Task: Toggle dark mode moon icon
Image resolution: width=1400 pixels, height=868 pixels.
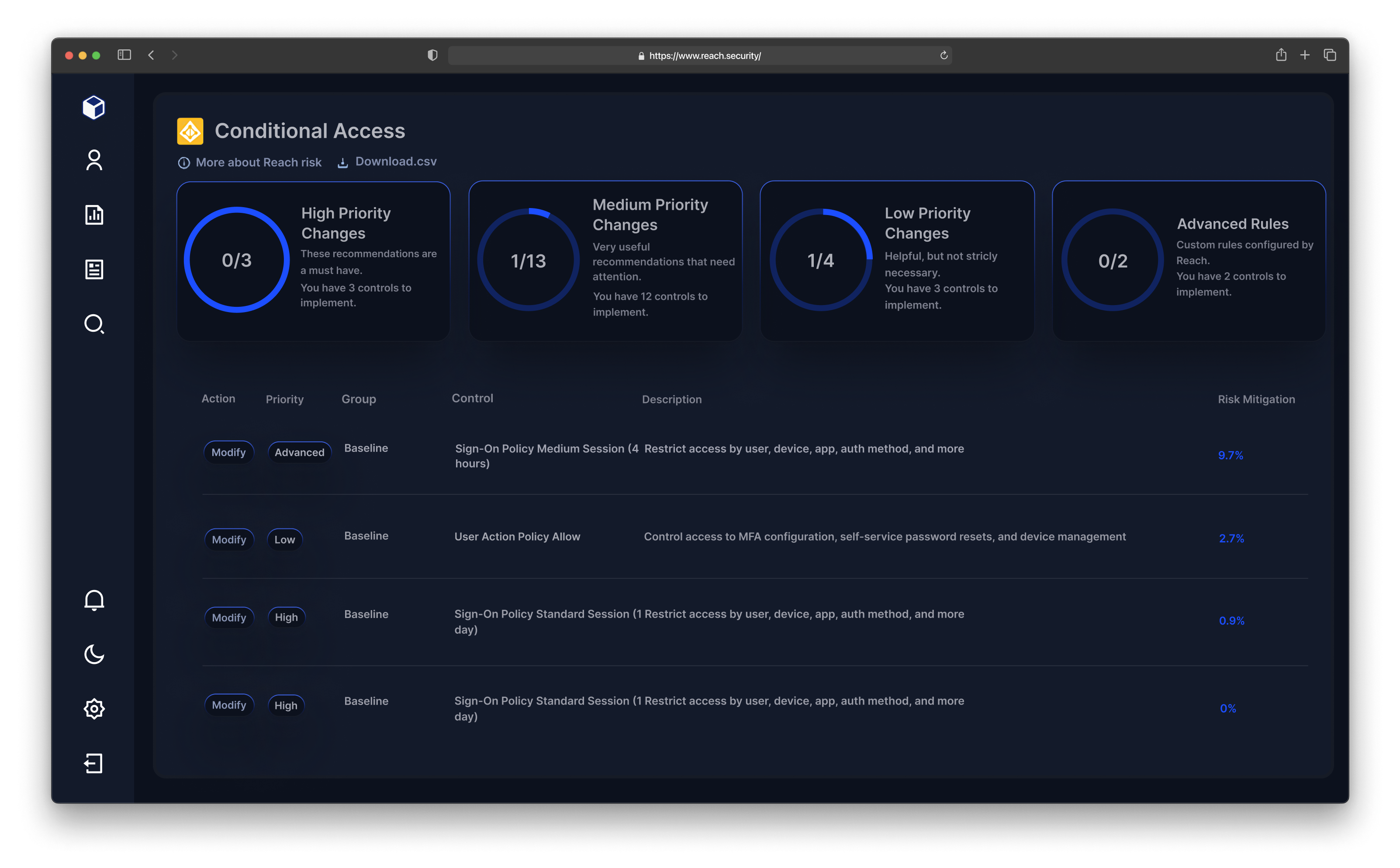Action: [94, 654]
